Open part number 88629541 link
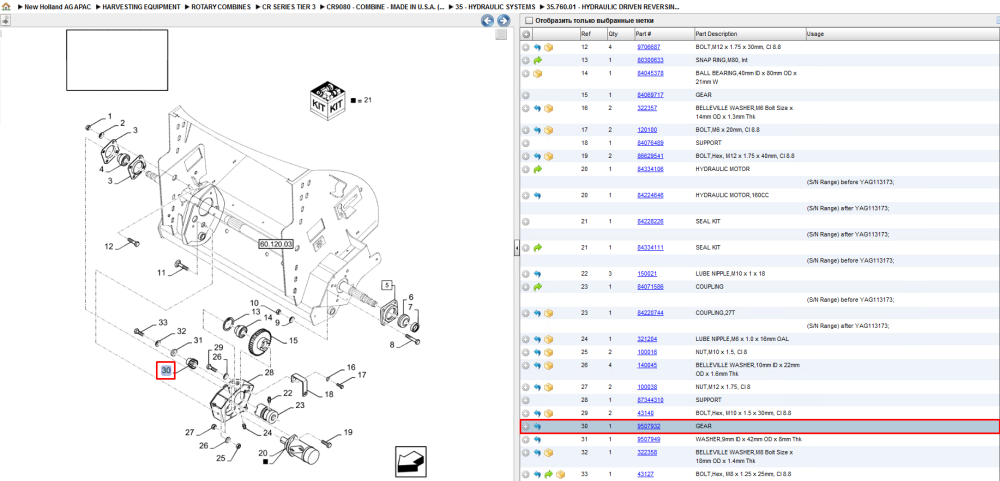The image size is (1000, 481). tap(650, 156)
